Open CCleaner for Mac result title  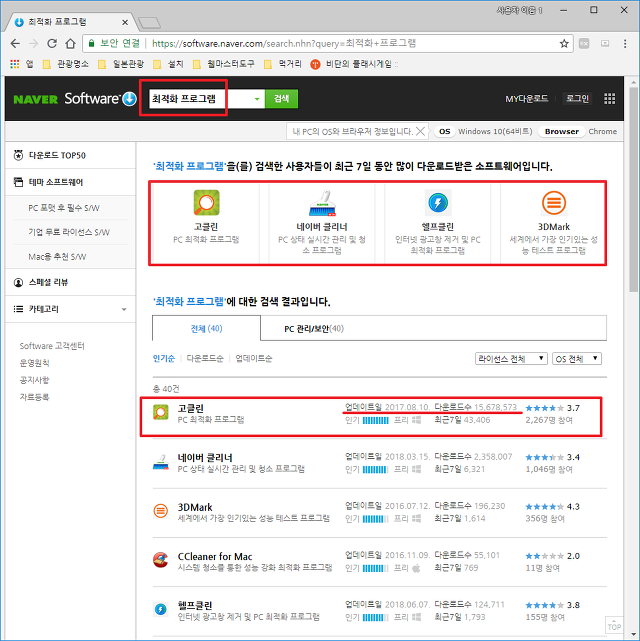[215, 556]
